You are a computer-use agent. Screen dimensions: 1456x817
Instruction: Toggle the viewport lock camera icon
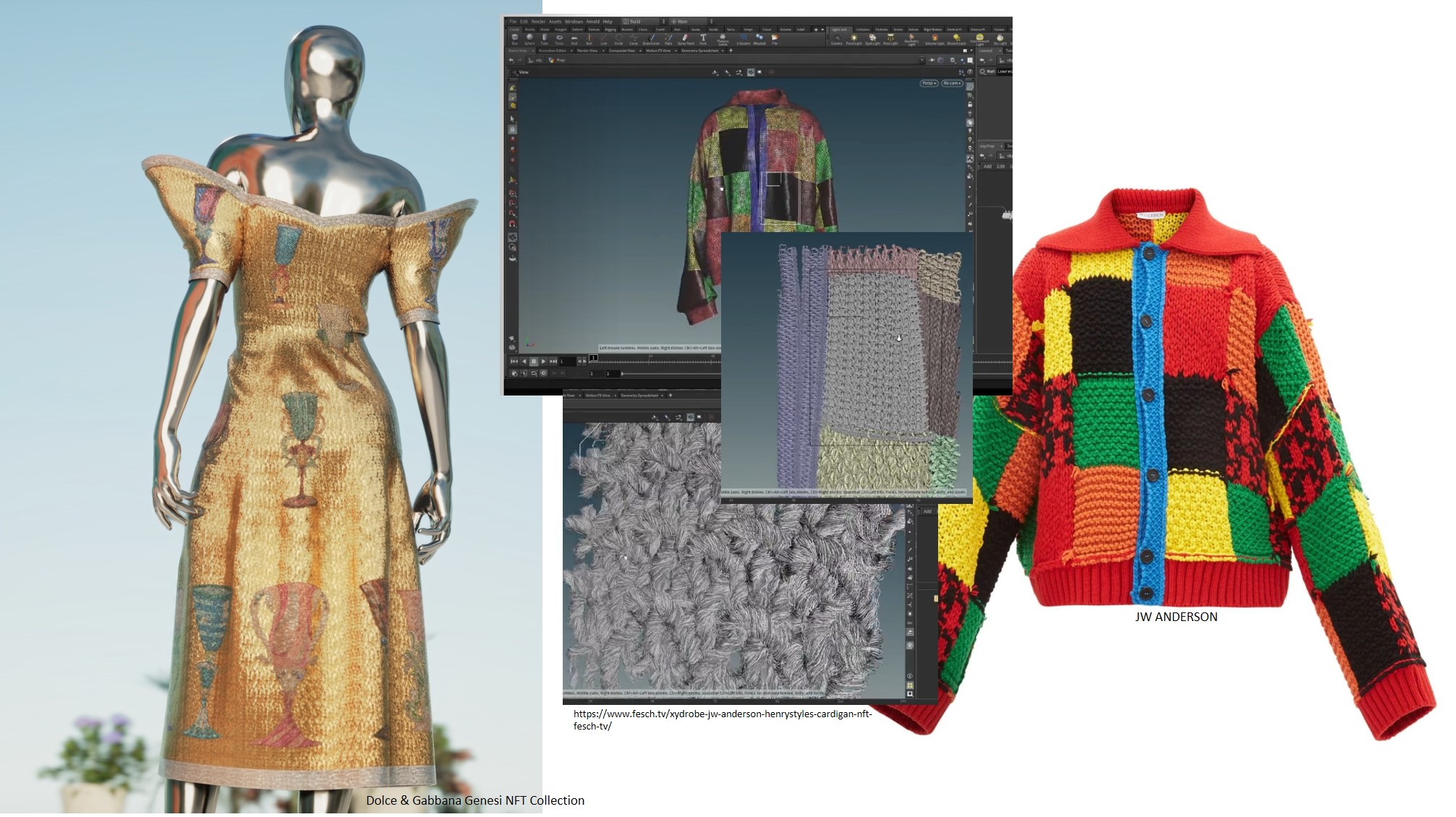tap(970, 105)
